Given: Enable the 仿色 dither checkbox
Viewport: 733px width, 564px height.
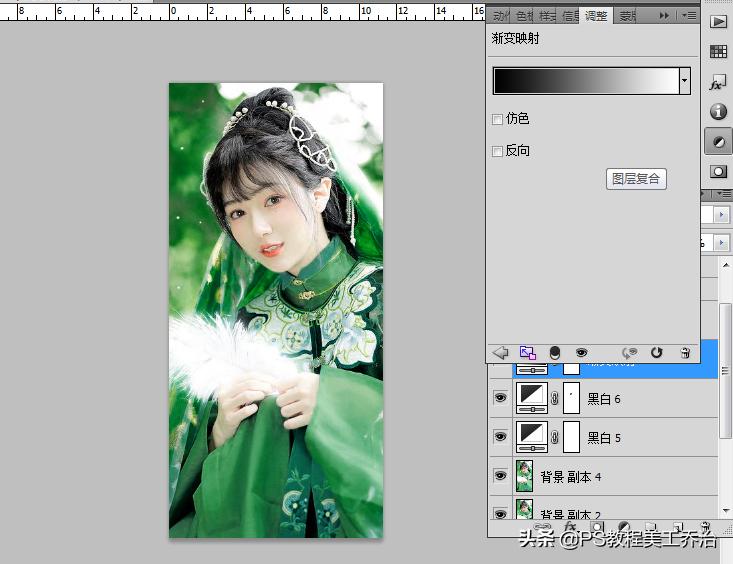Looking at the screenshot, I should 497,119.
